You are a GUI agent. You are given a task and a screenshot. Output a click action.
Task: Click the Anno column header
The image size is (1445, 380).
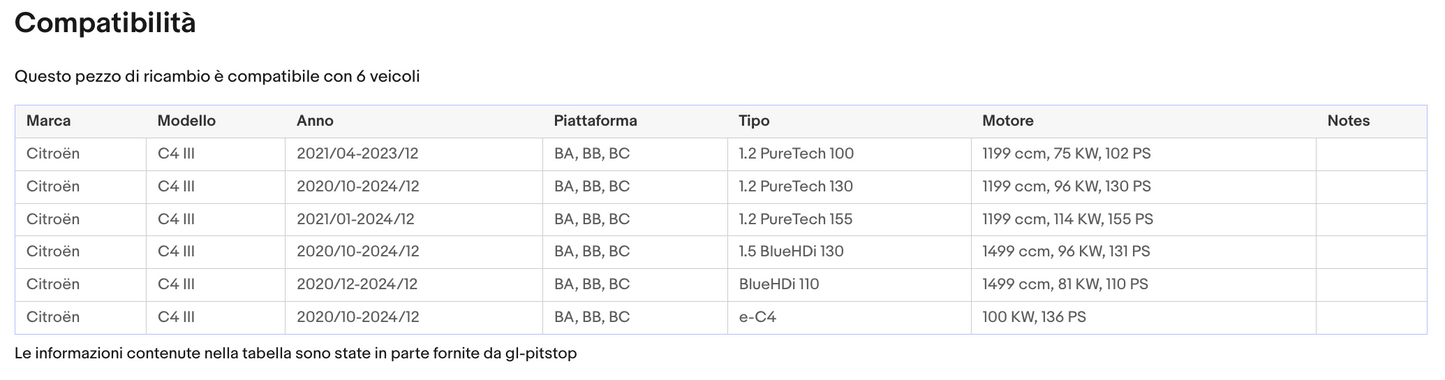414,121
